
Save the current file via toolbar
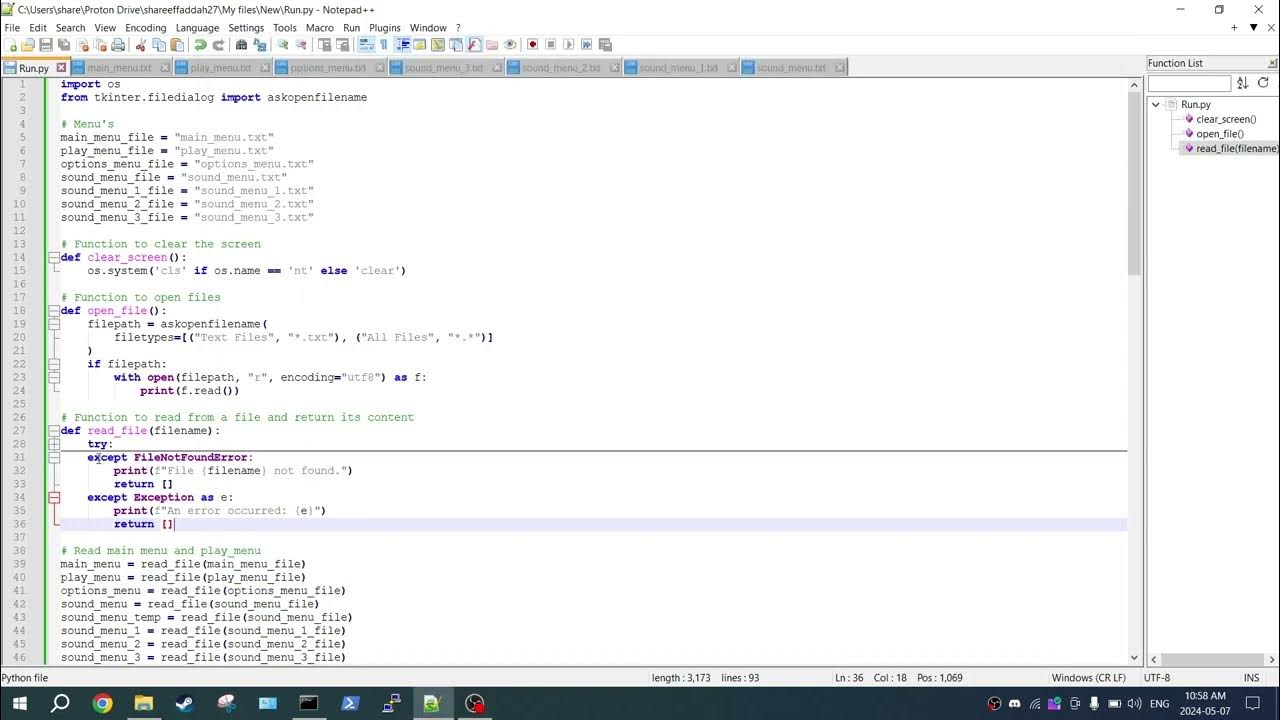tap(46, 44)
